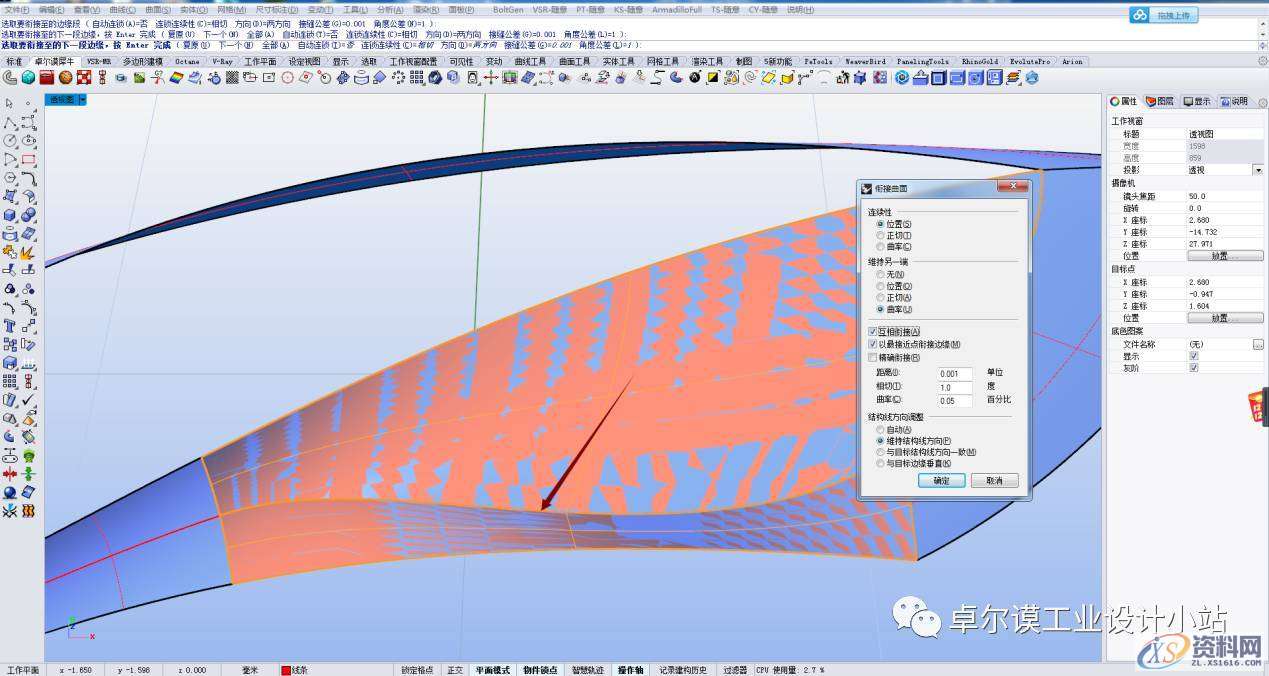Select 自动(A) isocurve direction option
Image resolution: width=1269 pixels, height=676 pixels.
click(880, 429)
